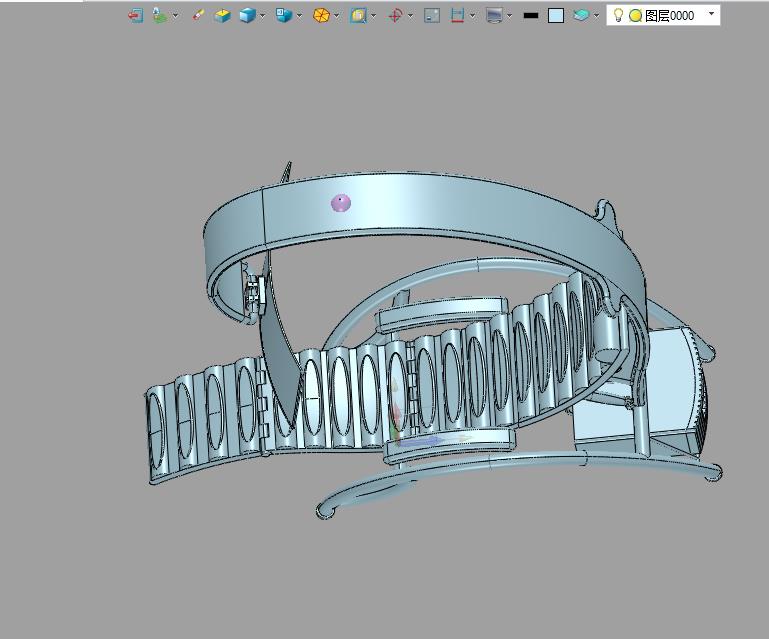Open dropdown next to zoom window icon
This screenshot has width=769, height=639.
tap(374, 16)
